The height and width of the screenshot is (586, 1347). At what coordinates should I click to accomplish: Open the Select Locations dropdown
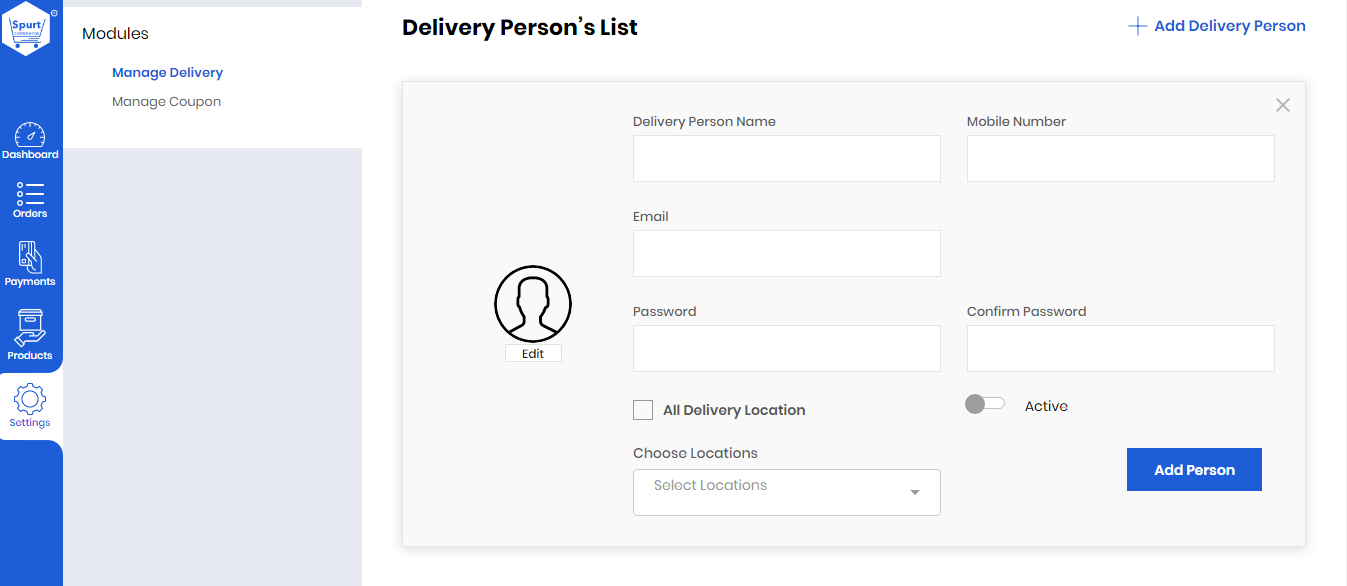(x=787, y=492)
